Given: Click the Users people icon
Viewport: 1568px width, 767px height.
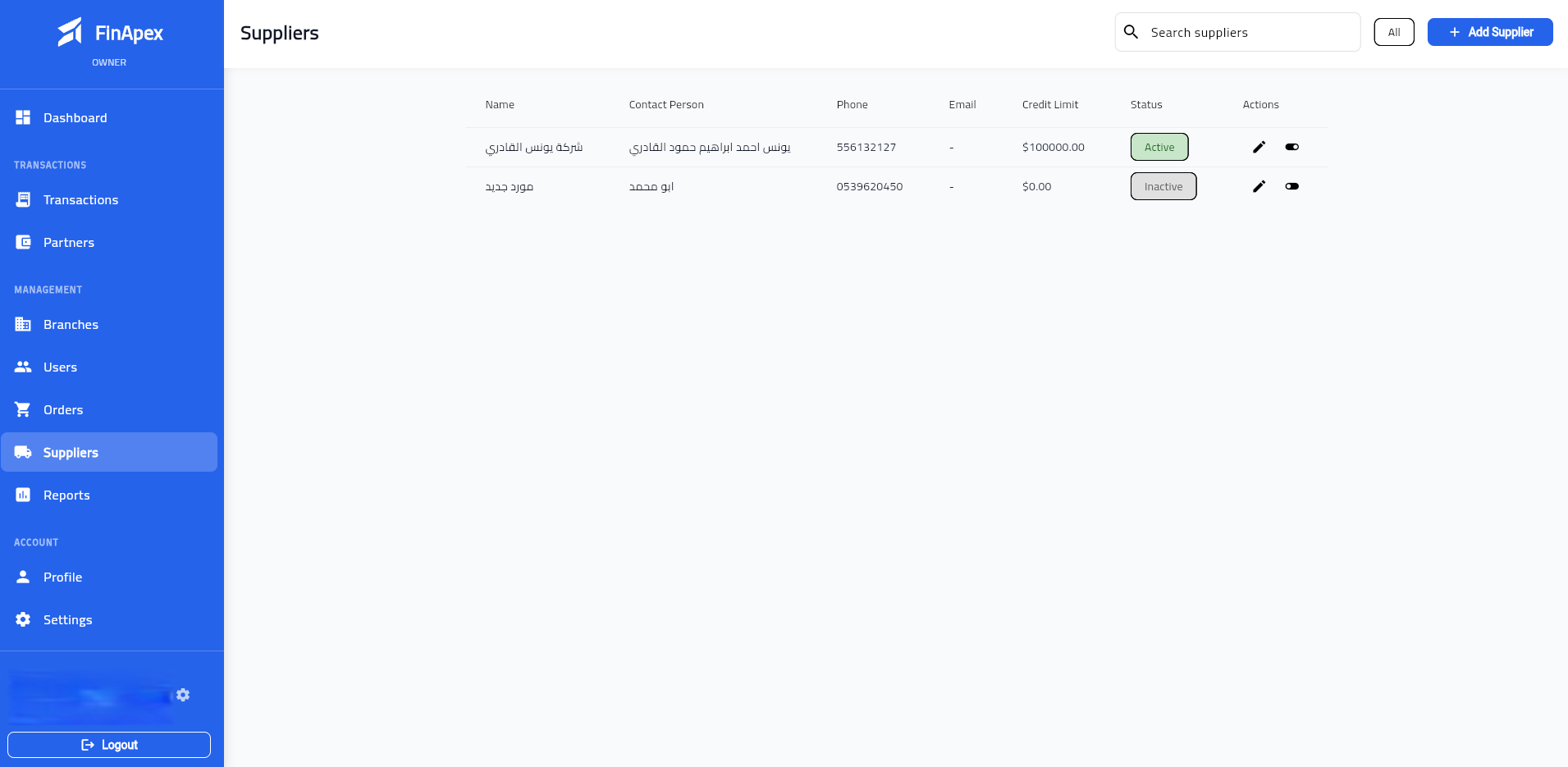Looking at the screenshot, I should [23, 367].
